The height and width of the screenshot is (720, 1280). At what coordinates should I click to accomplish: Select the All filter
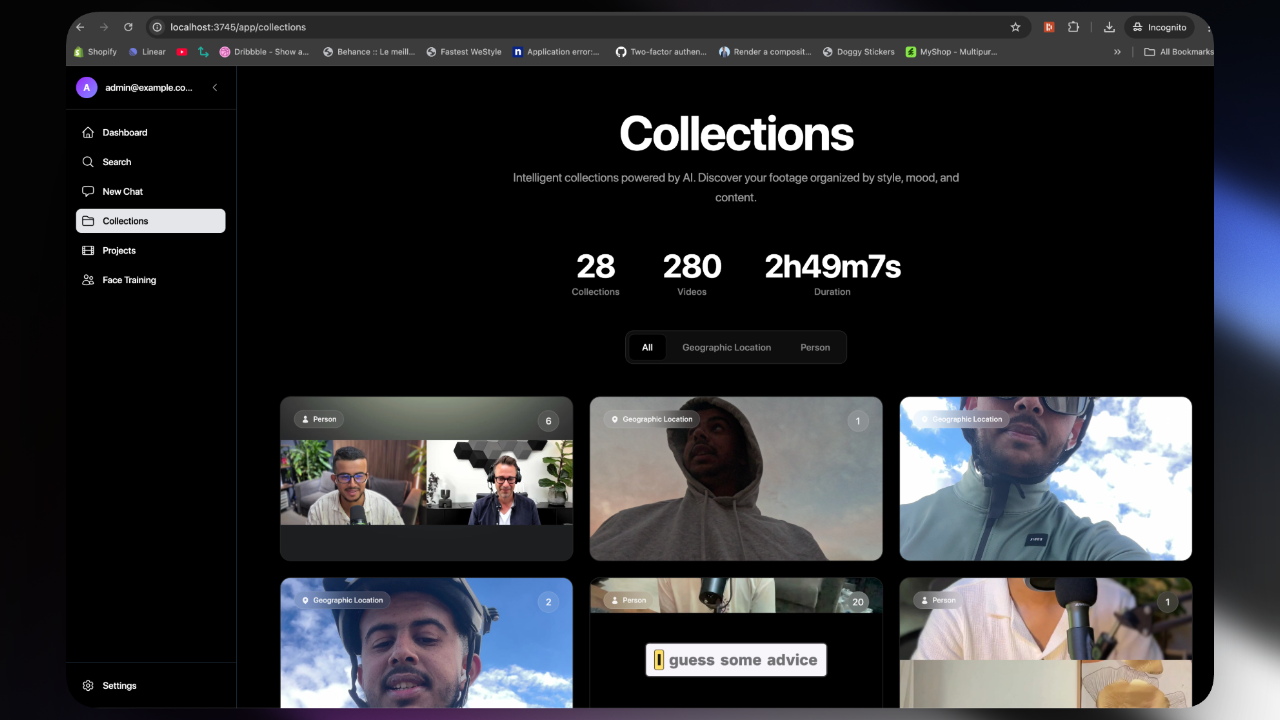click(647, 347)
